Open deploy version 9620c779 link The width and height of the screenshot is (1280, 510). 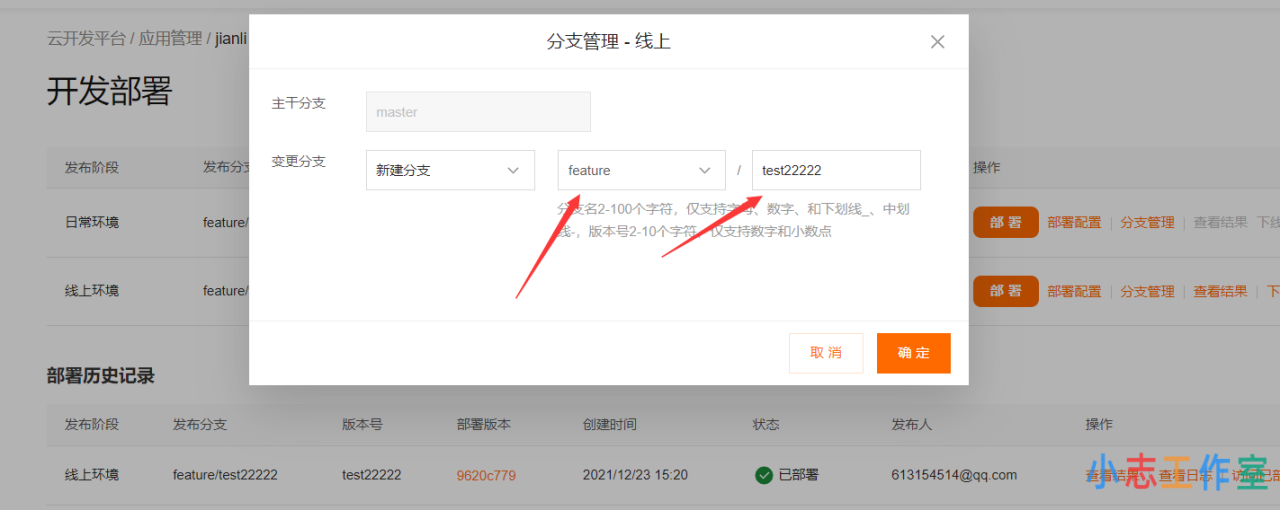point(486,475)
